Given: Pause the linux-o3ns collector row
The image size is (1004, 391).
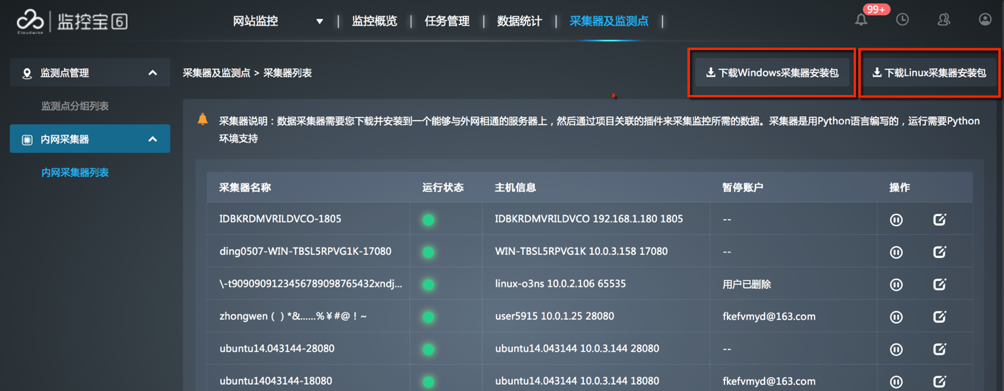Looking at the screenshot, I should pyautogui.click(x=896, y=284).
